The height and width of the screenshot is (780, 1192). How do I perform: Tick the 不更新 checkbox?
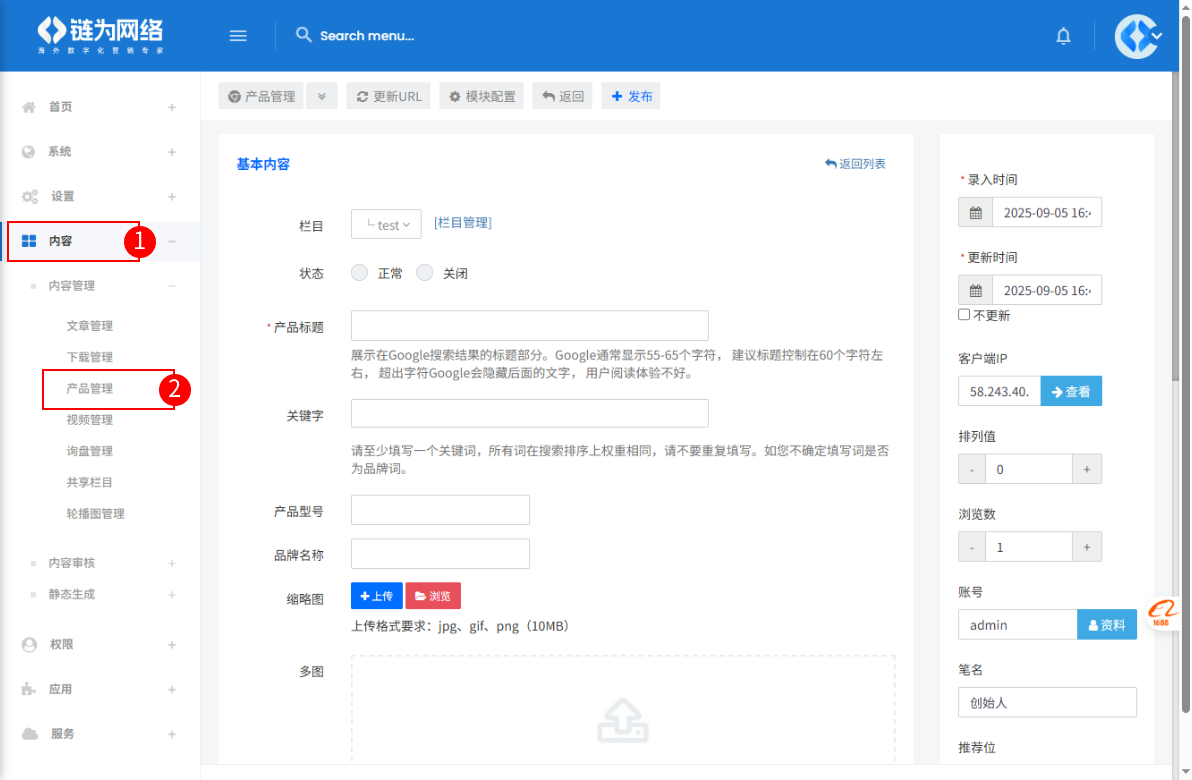click(964, 315)
